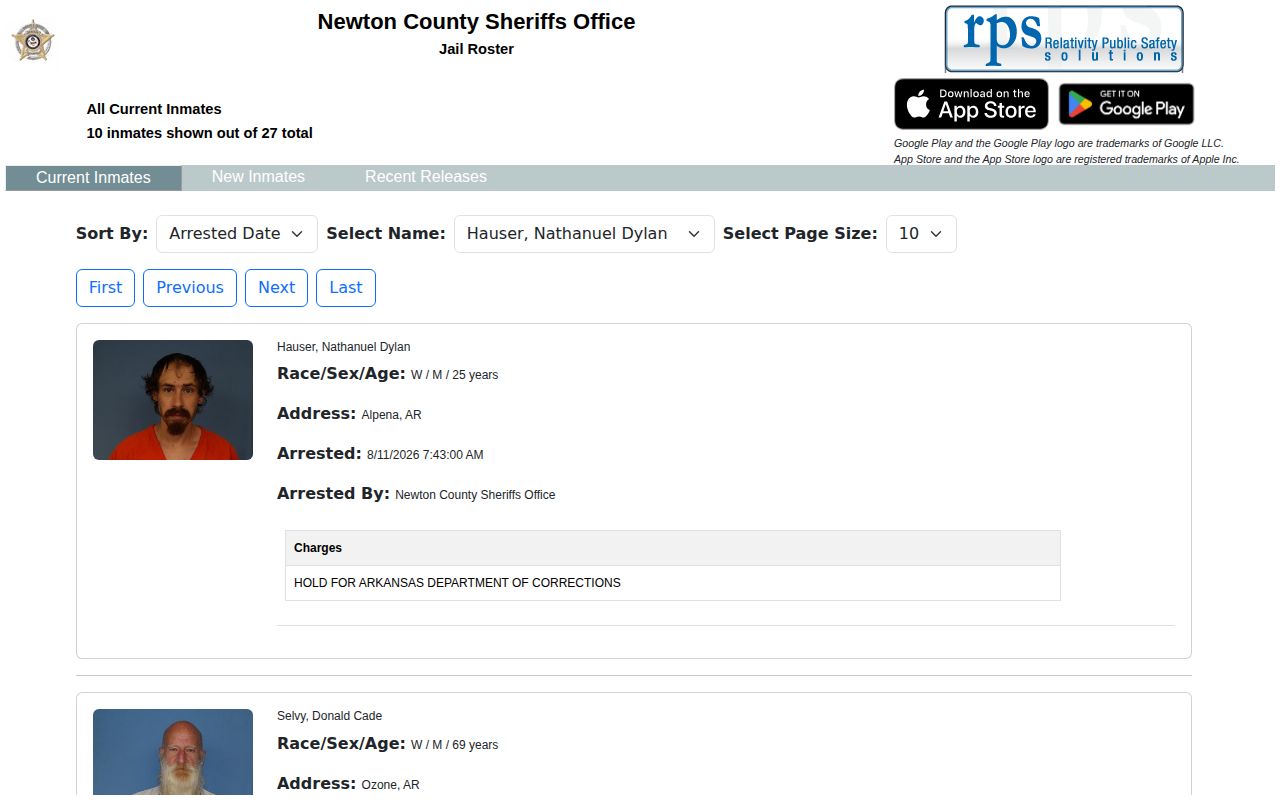Click '10 inmates shown out of 27 total'
Screen dimensions: 1280x800
tap(200, 133)
